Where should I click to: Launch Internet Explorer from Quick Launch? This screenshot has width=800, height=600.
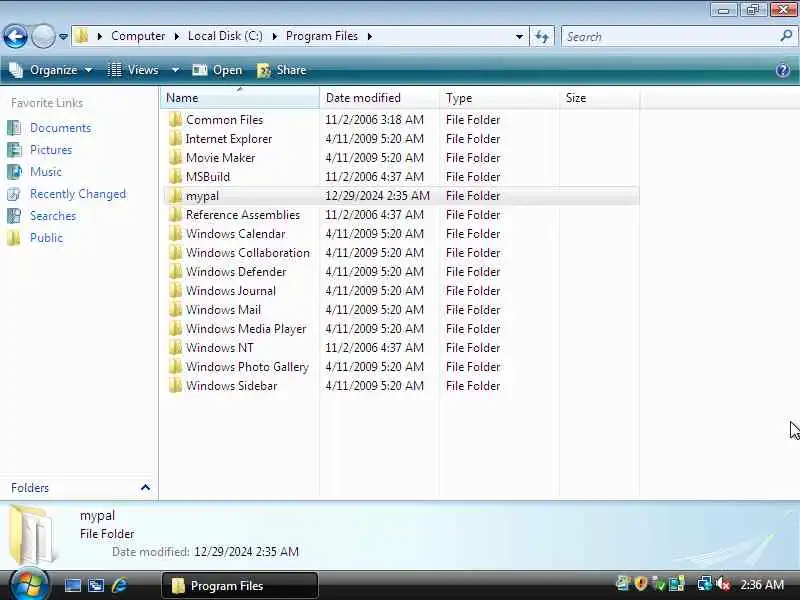(x=119, y=585)
